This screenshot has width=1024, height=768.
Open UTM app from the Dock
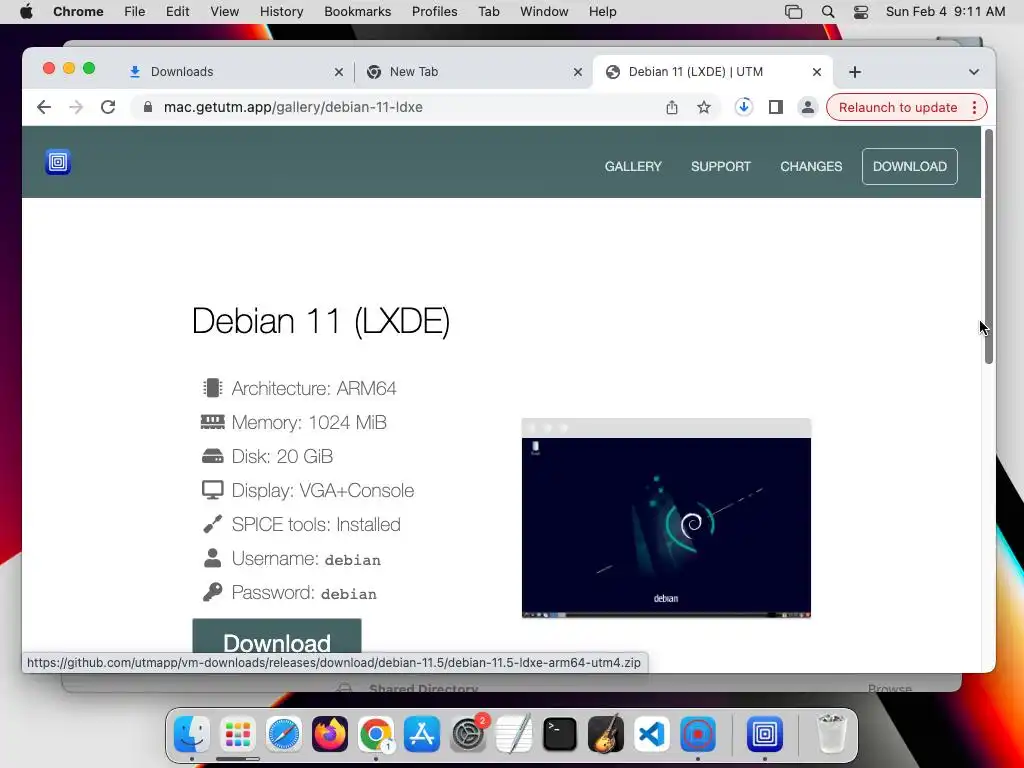pos(765,734)
